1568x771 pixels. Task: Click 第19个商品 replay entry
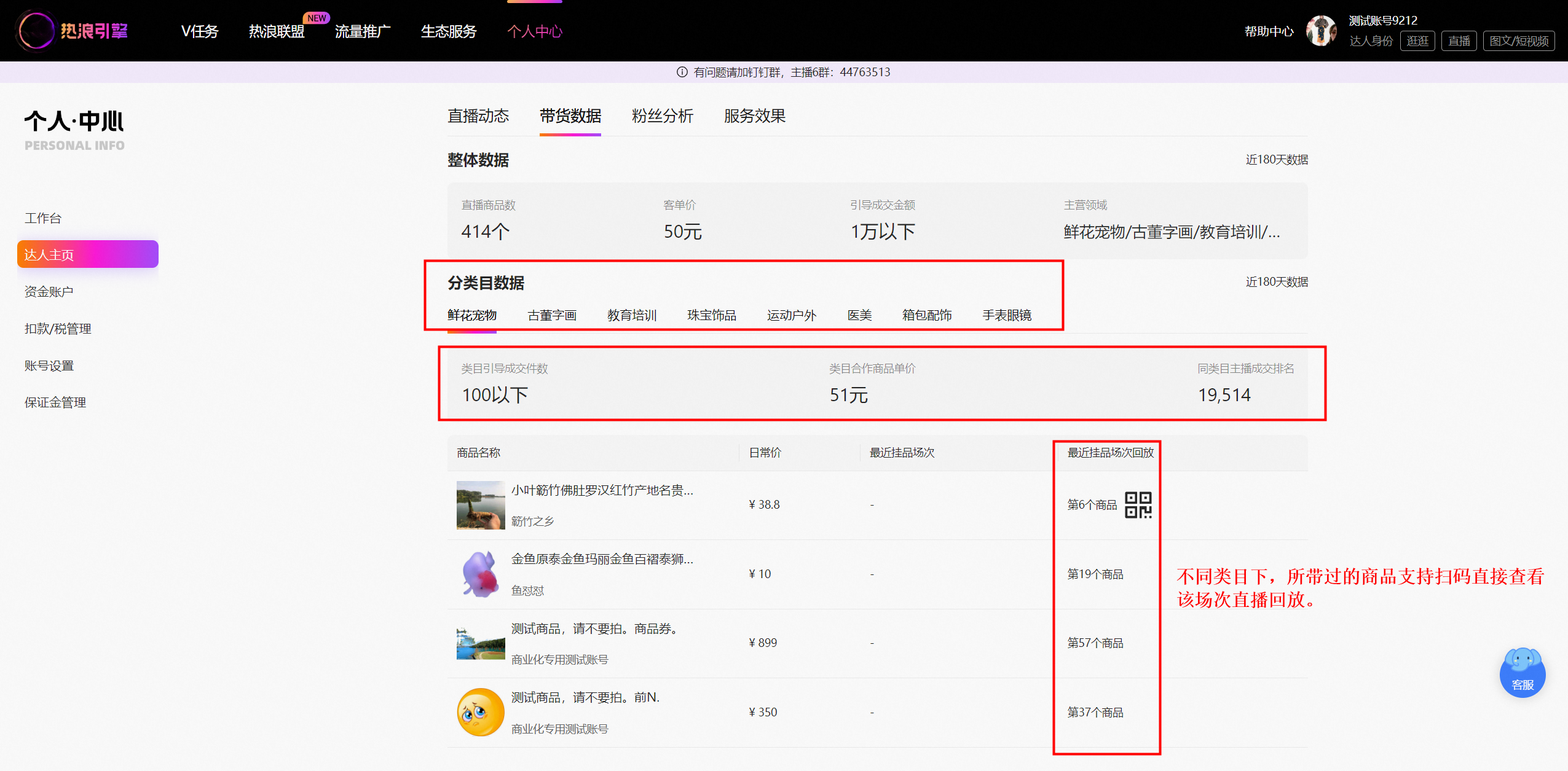click(x=1095, y=574)
